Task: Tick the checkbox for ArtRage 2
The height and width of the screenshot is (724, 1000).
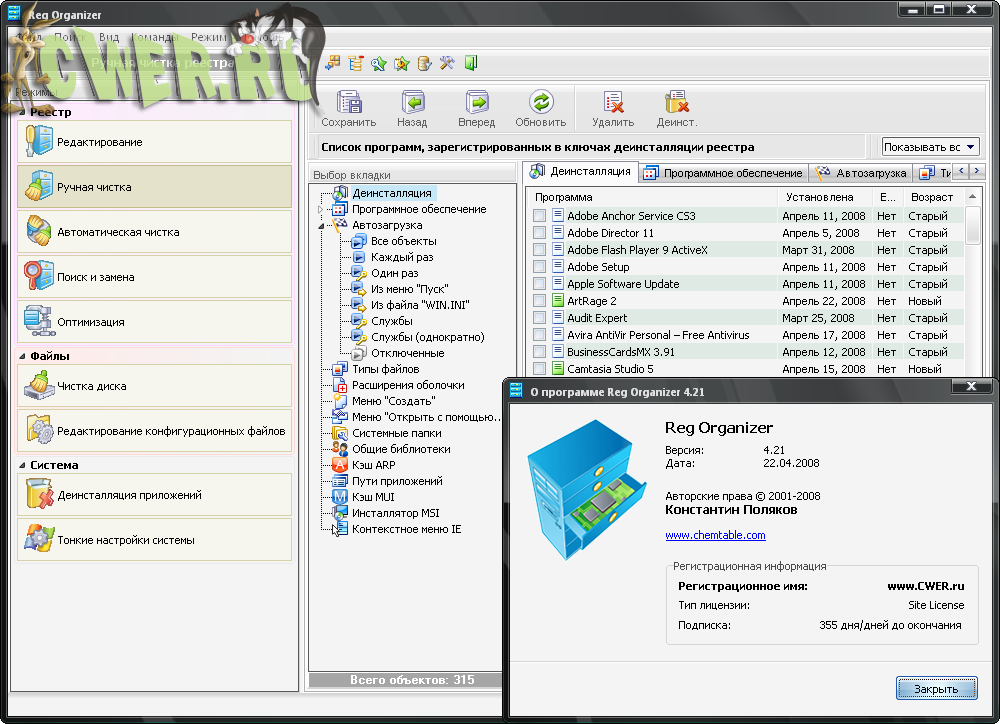Action: [540, 301]
